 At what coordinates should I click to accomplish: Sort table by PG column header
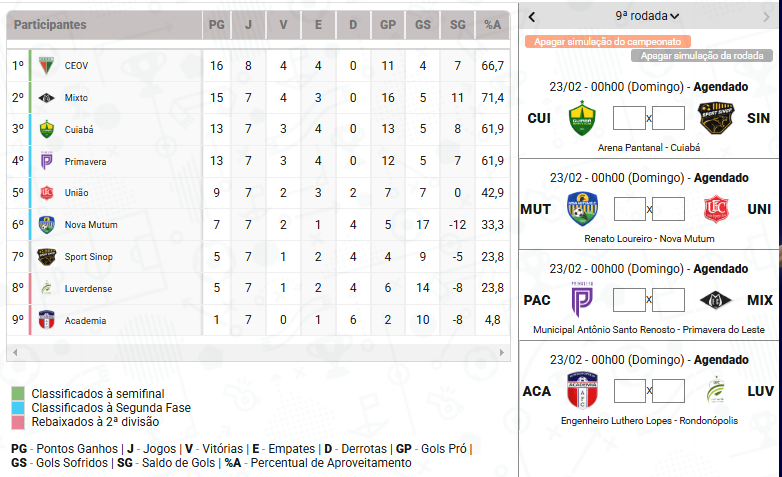pos(216,25)
